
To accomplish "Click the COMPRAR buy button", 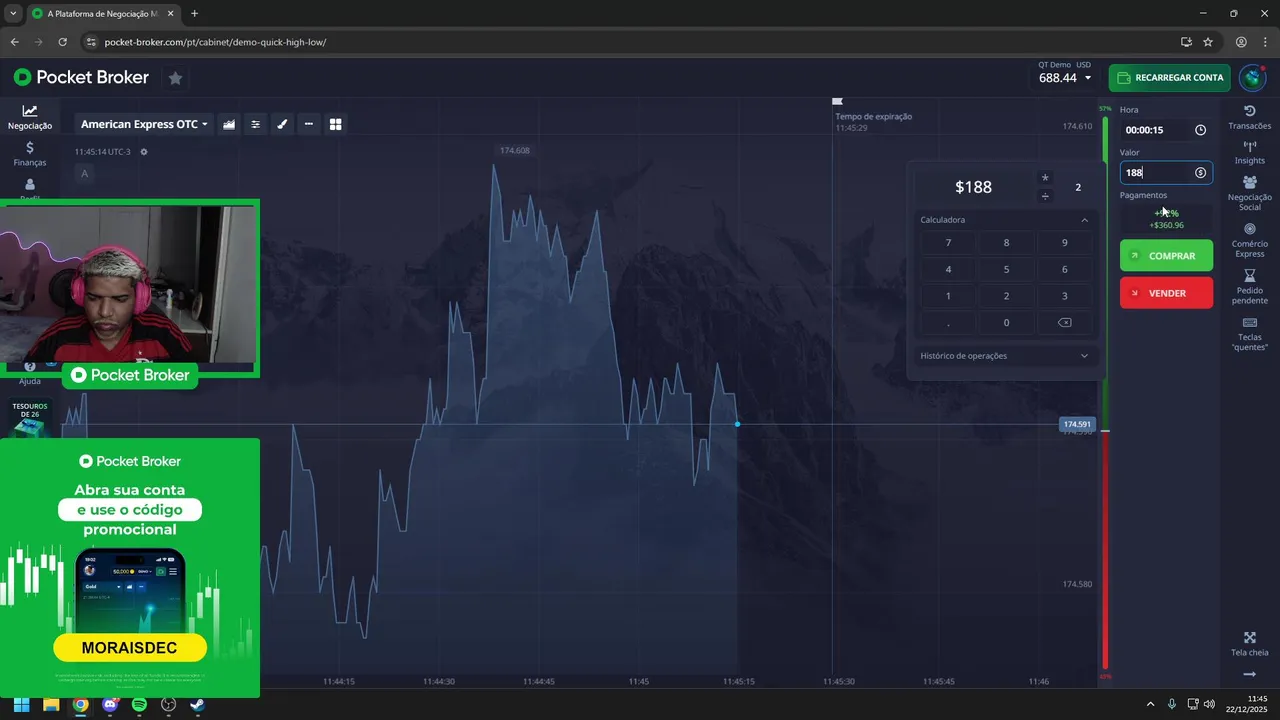I will point(1166,256).
